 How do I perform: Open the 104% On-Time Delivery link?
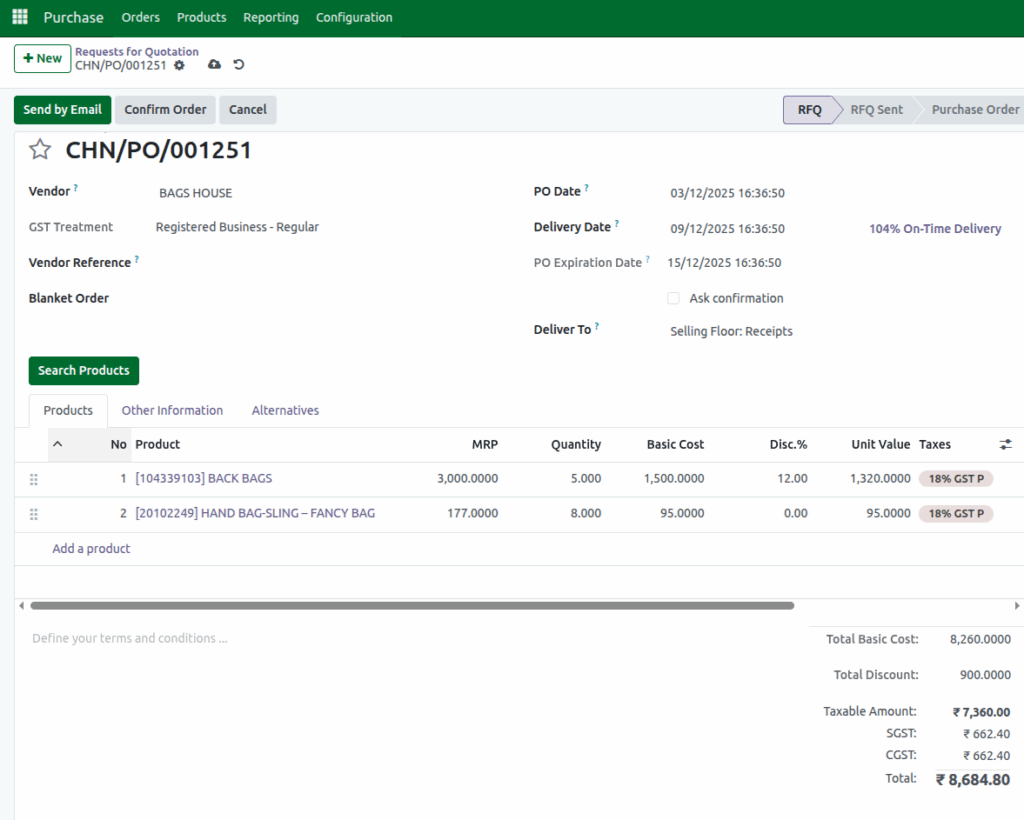pyautogui.click(x=934, y=228)
